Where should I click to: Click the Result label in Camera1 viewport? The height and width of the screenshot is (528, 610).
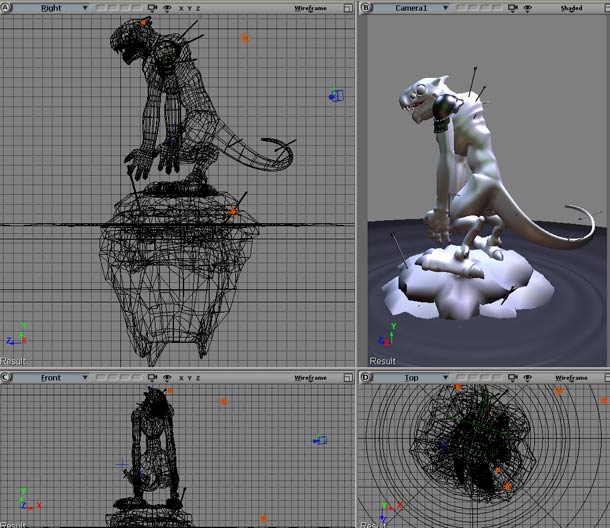pyautogui.click(x=382, y=361)
